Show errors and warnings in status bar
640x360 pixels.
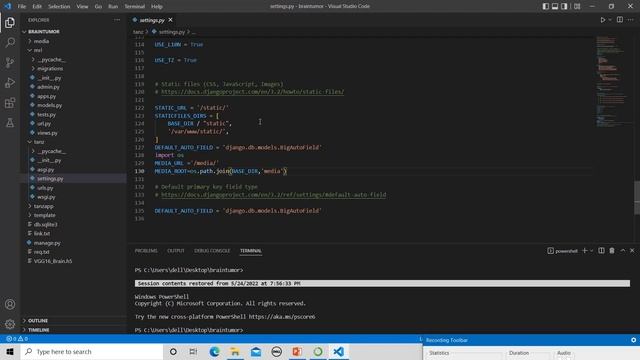(17, 339)
